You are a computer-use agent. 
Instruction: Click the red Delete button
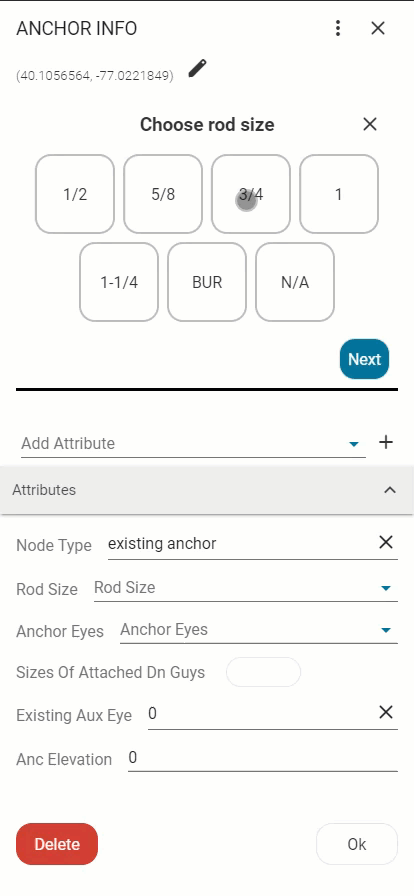[x=57, y=844]
